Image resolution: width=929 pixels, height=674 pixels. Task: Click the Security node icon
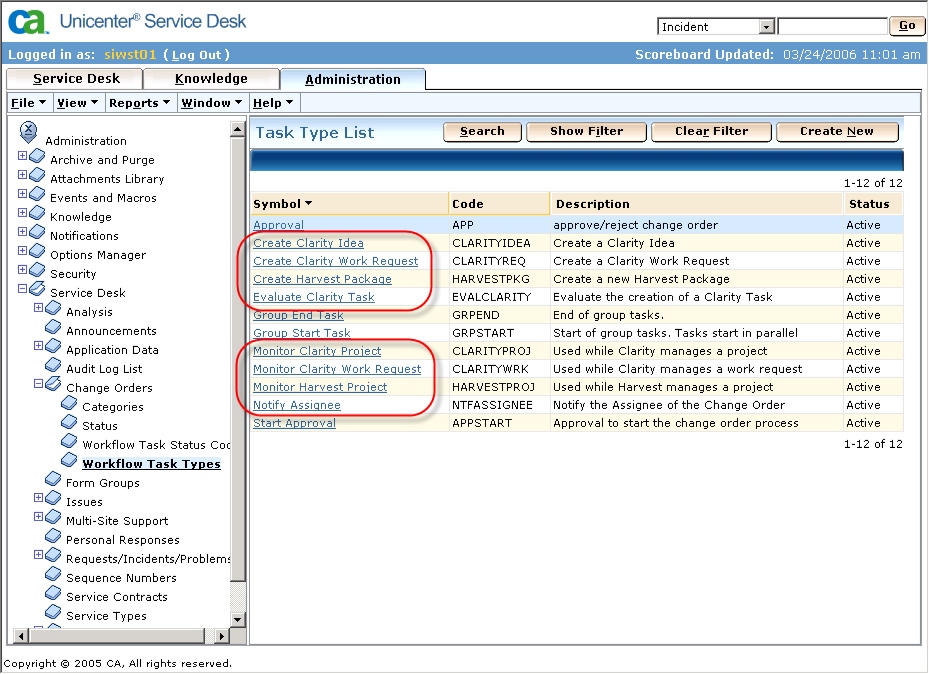pos(37,272)
